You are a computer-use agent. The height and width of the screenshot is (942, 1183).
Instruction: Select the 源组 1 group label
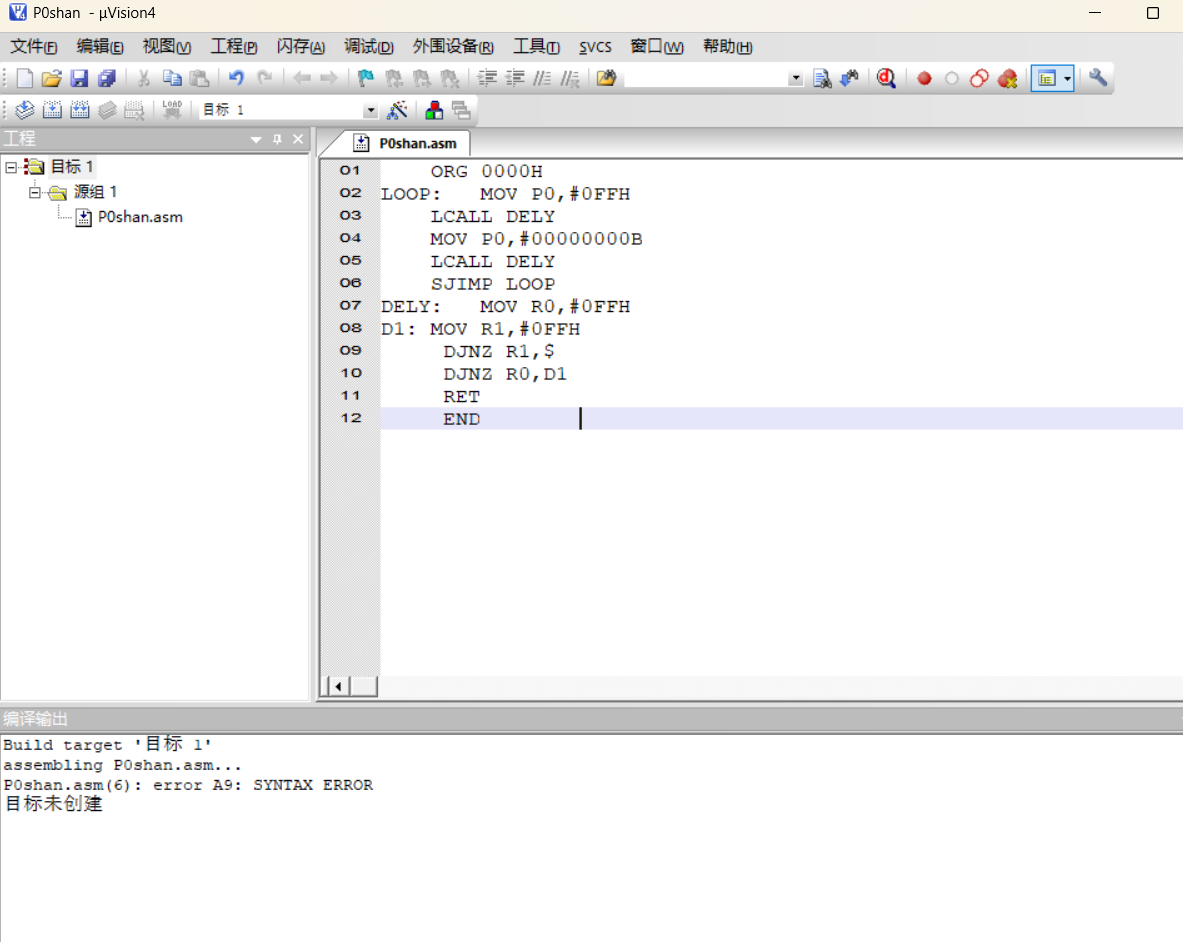tap(95, 192)
